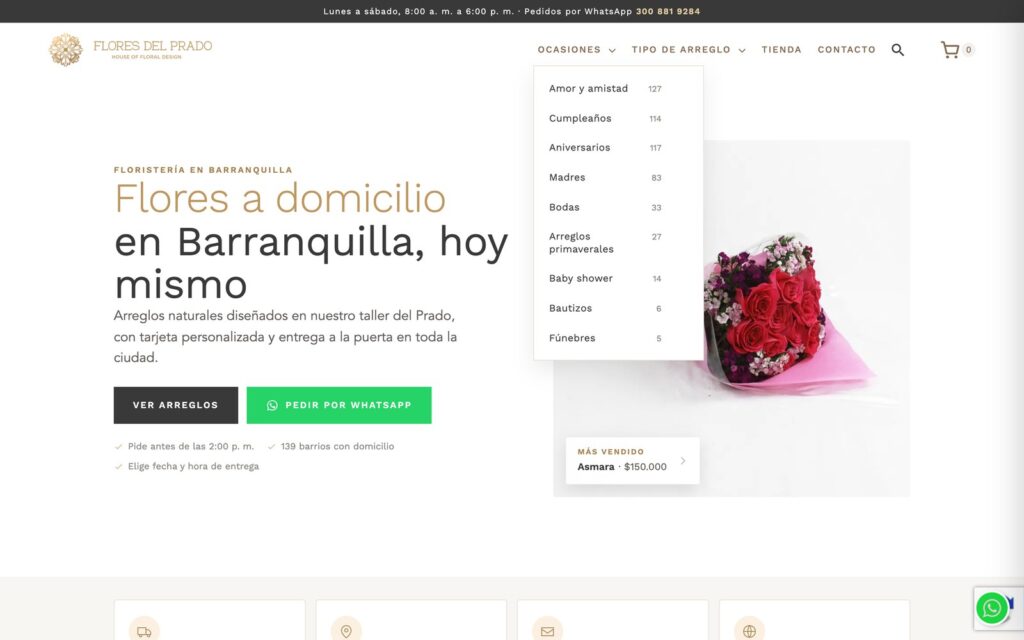Click the location pin icon card
Screen dimensions: 1024x640
point(411,620)
